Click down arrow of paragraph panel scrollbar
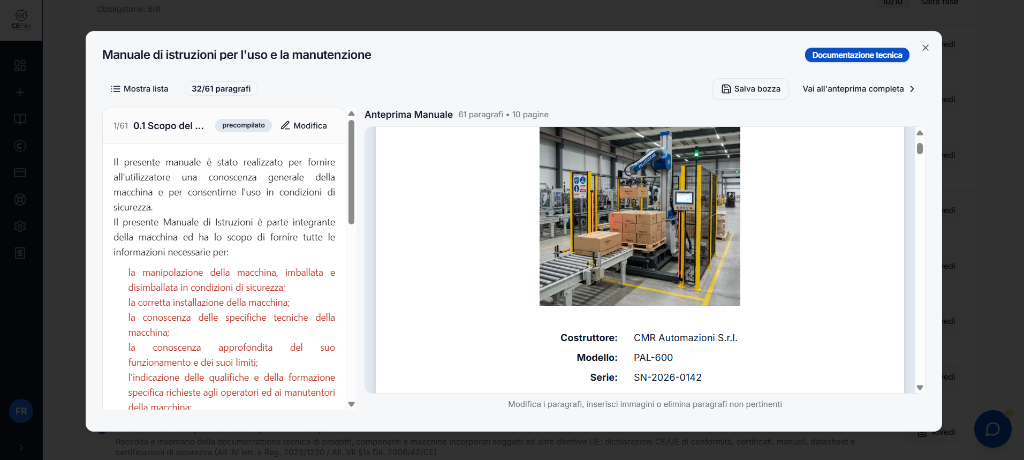1024x460 pixels. point(351,404)
